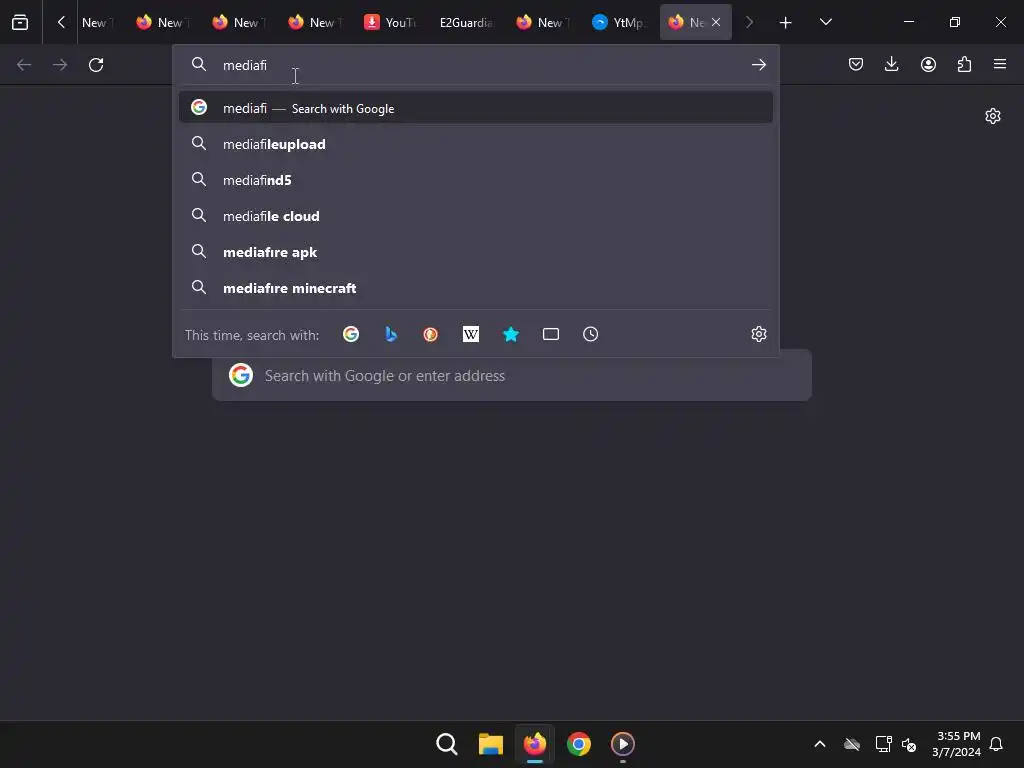Switch to the E2Guardian tab
The width and height of the screenshot is (1024, 768).
pyautogui.click(x=466, y=22)
